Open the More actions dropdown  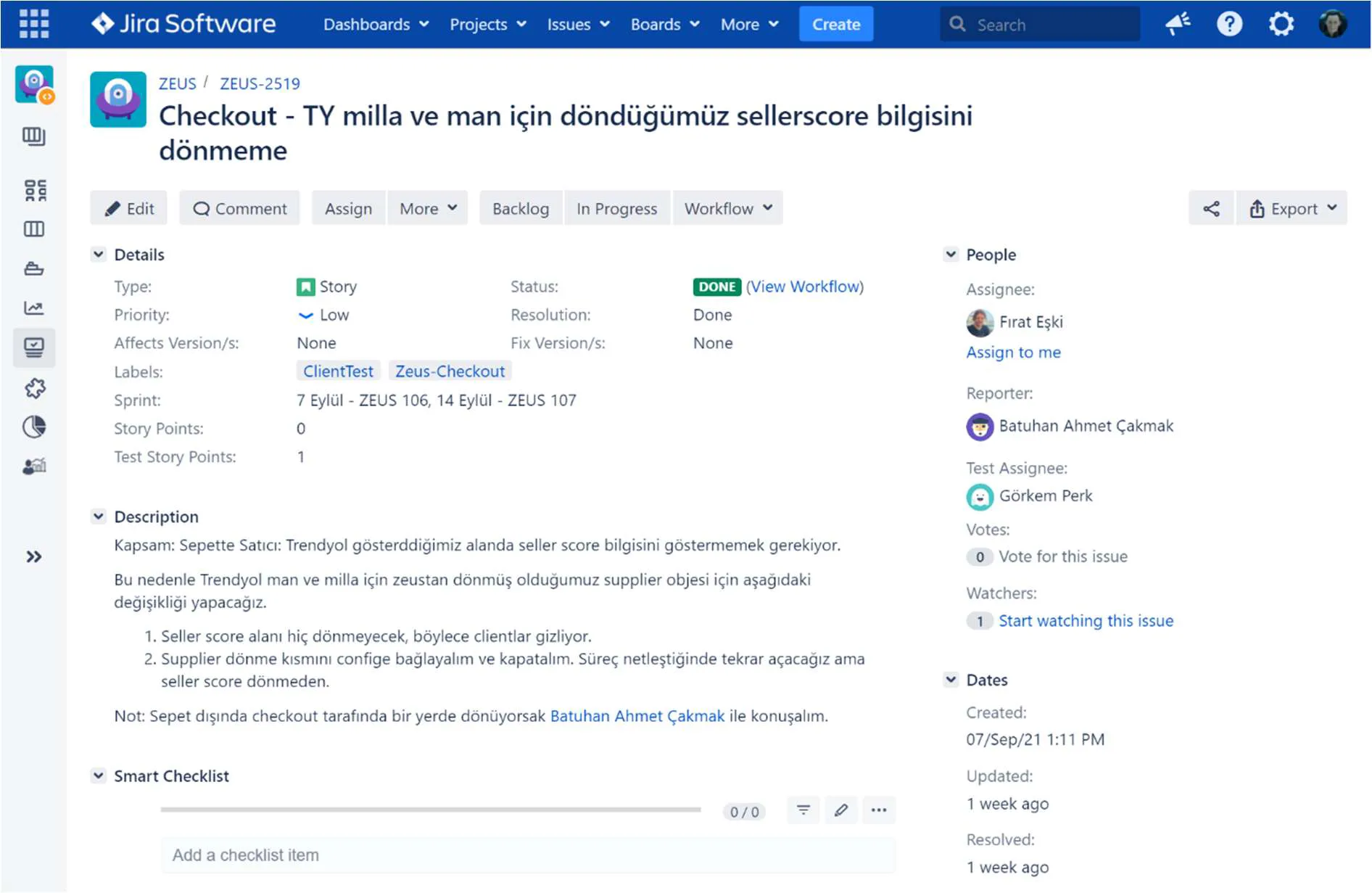pyautogui.click(x=428, y=209)
